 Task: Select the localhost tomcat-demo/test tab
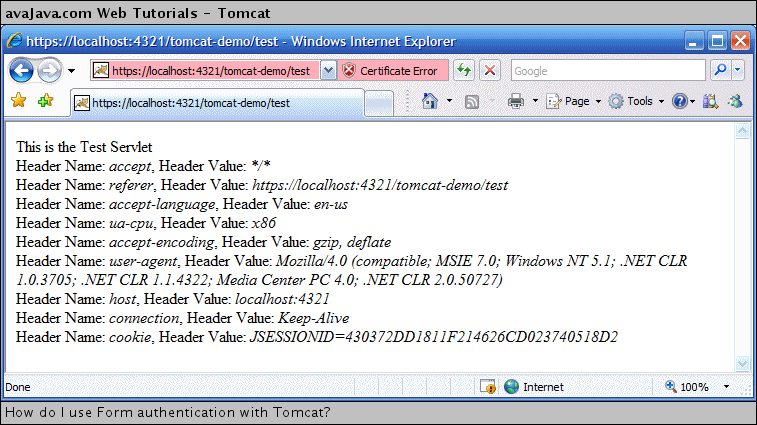217,103
